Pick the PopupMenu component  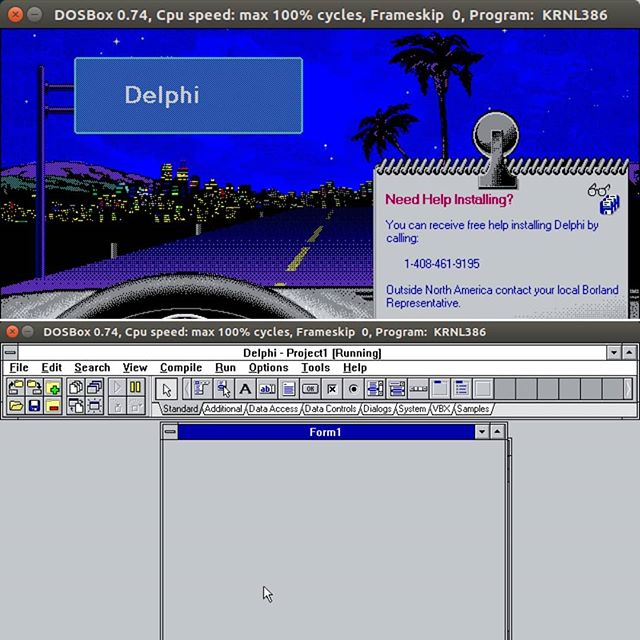point(224,389)
